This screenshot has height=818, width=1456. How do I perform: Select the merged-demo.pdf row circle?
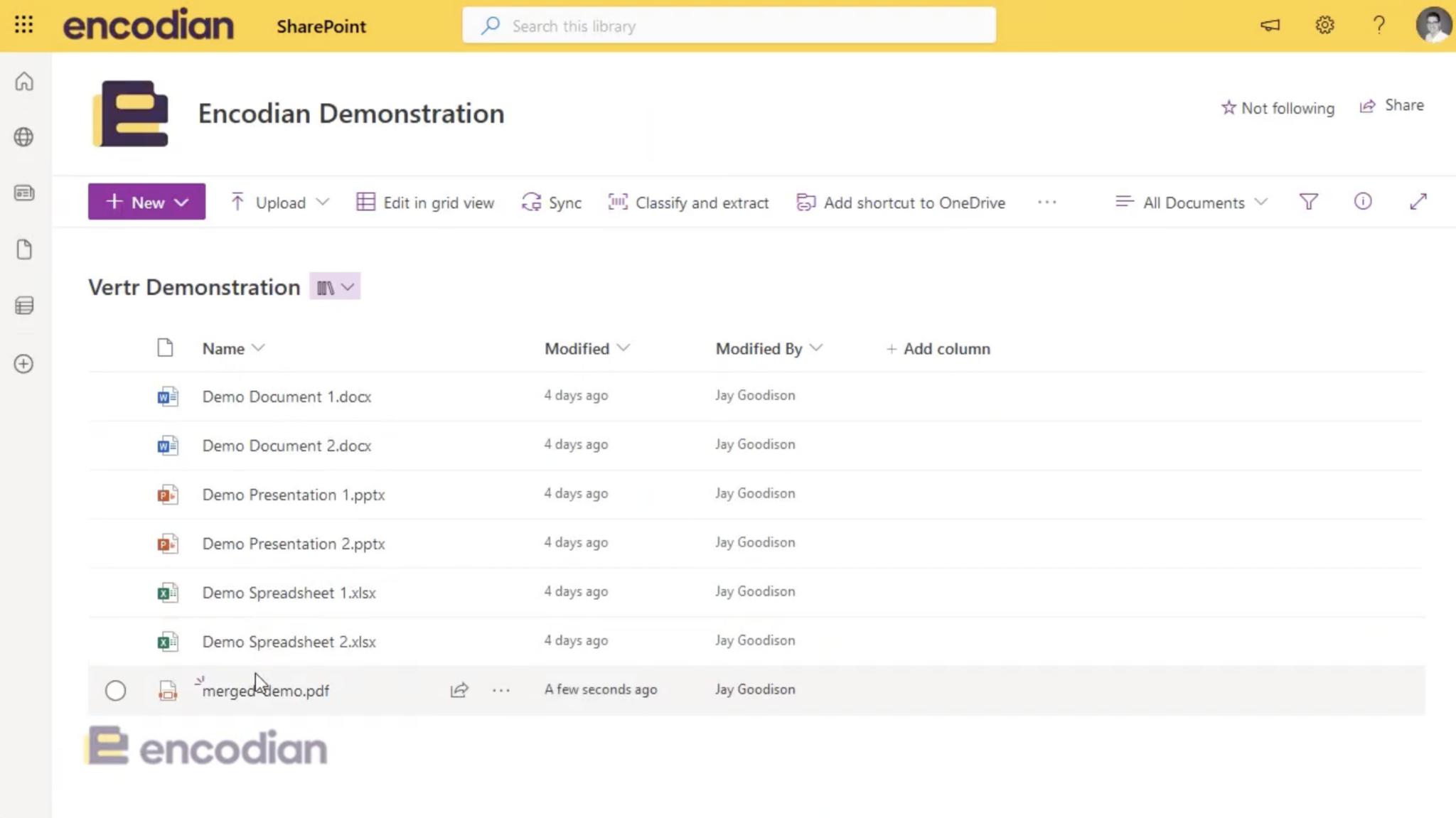pyautogui.click(x=115, y=691)
